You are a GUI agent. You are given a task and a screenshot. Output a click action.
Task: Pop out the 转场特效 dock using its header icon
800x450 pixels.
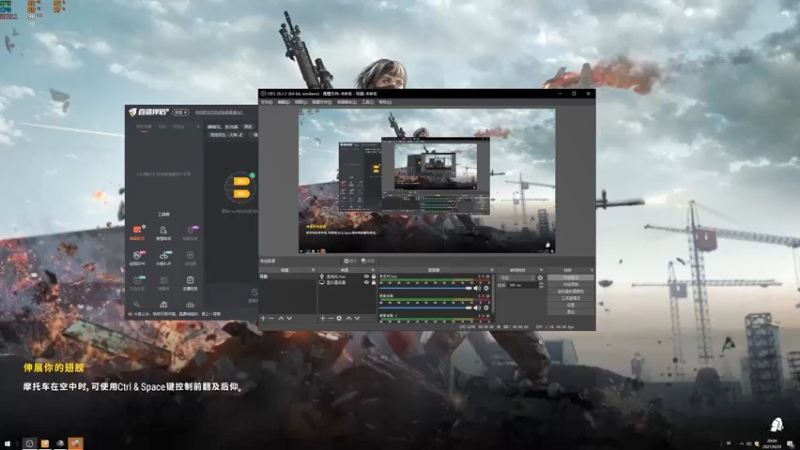pyautogui.click(x=541, y=270)
